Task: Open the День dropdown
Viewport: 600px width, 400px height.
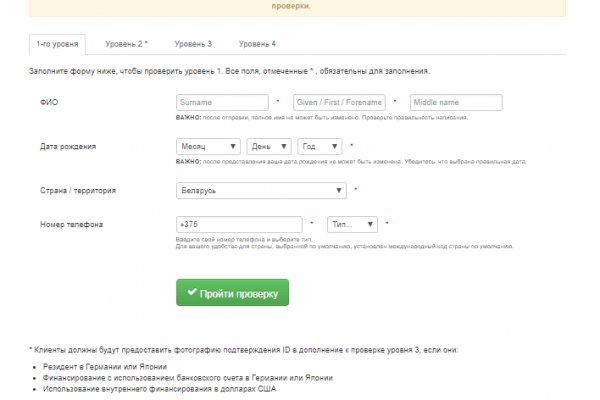Action: click(x=269, y=146)
